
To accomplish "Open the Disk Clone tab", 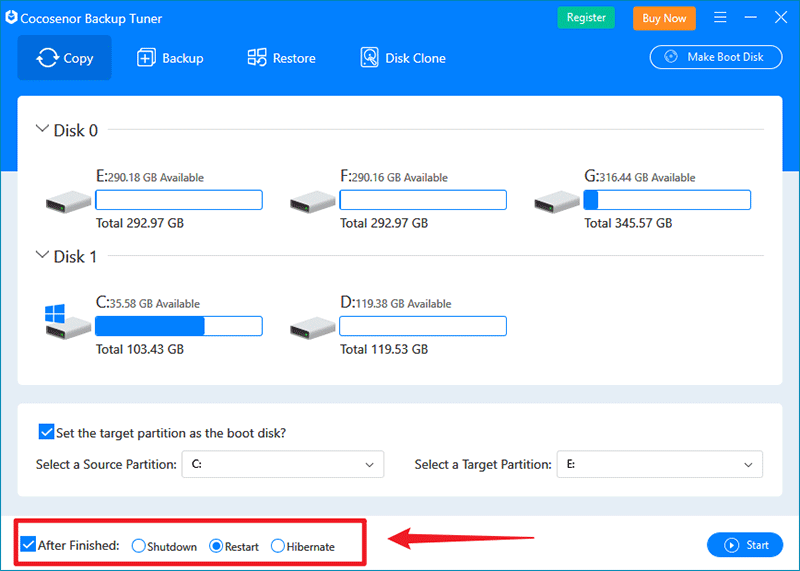I will (x=403, y=58).
